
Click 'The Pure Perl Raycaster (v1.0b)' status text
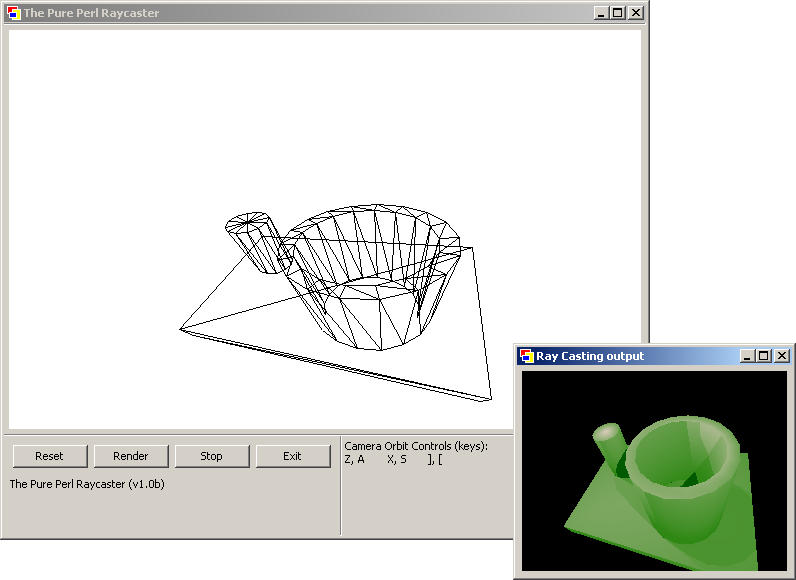(87, 484)
